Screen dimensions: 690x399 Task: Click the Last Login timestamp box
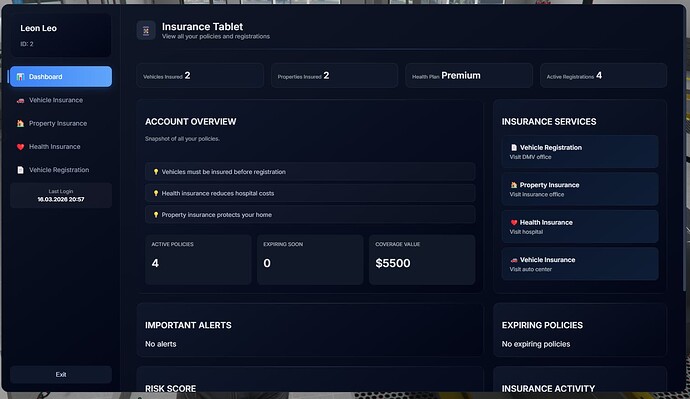(x=61, y=195)
